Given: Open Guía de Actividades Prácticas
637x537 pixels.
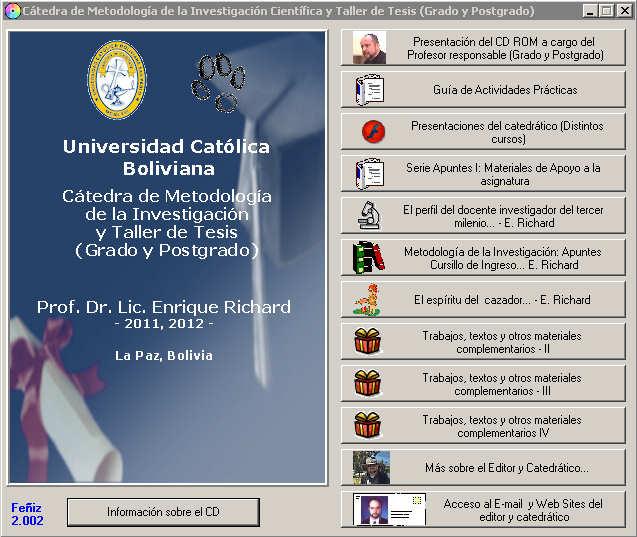Looking at the screenshot, I should pos(483,90).
